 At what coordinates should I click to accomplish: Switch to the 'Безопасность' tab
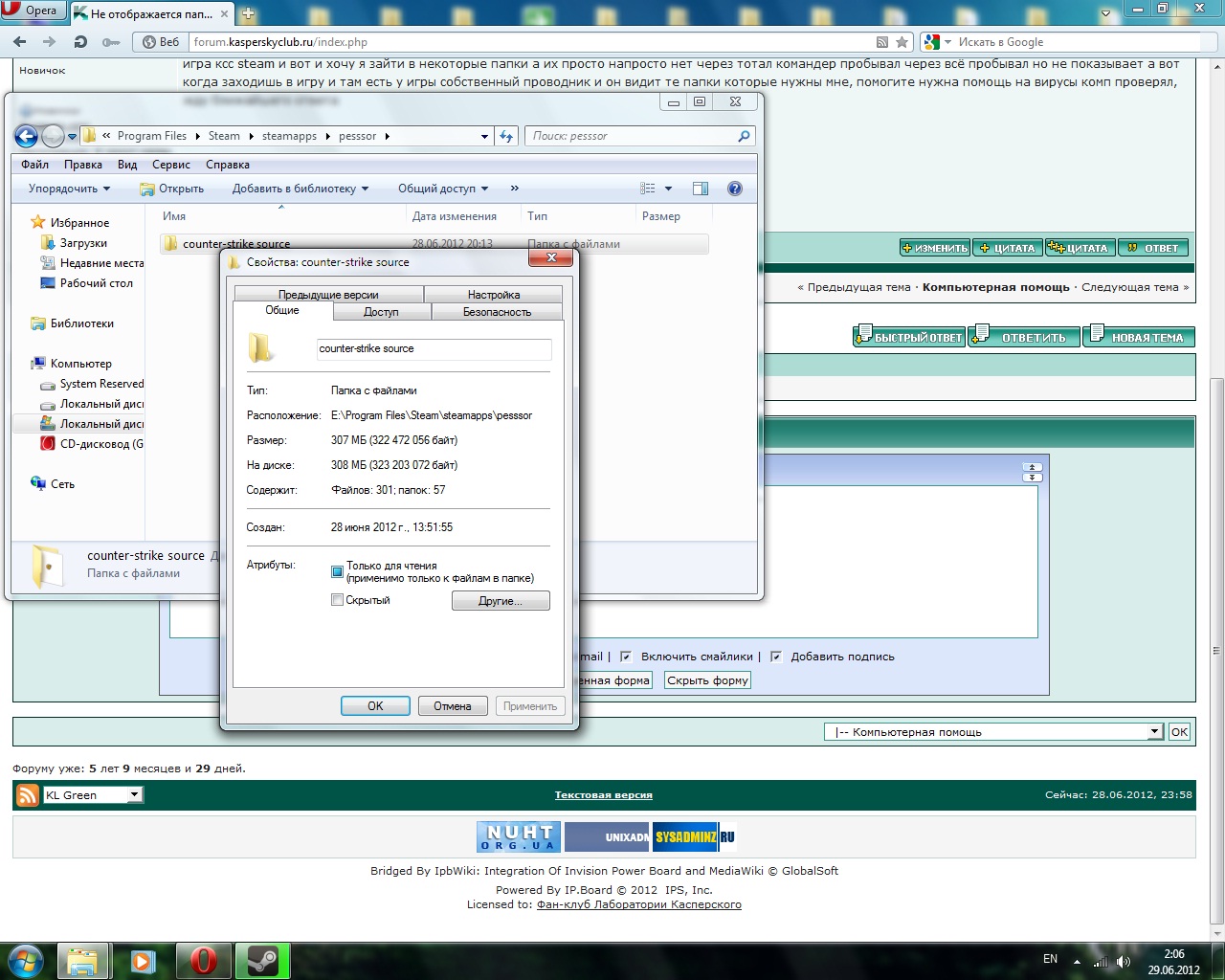click(498, 312)
